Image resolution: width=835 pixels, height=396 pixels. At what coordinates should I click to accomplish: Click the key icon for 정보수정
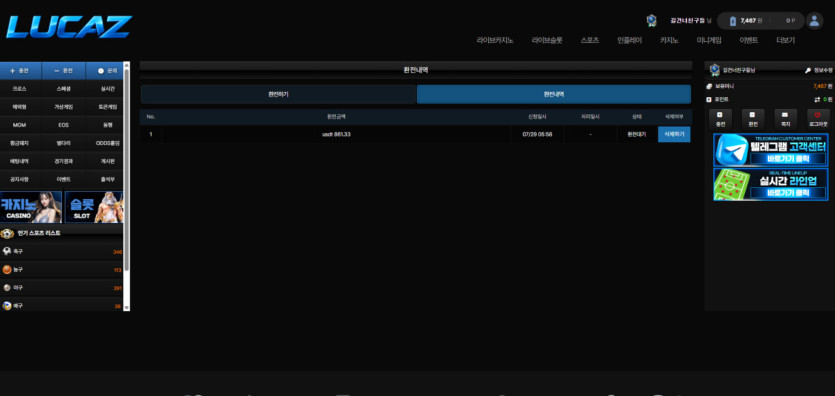point(808,70)
